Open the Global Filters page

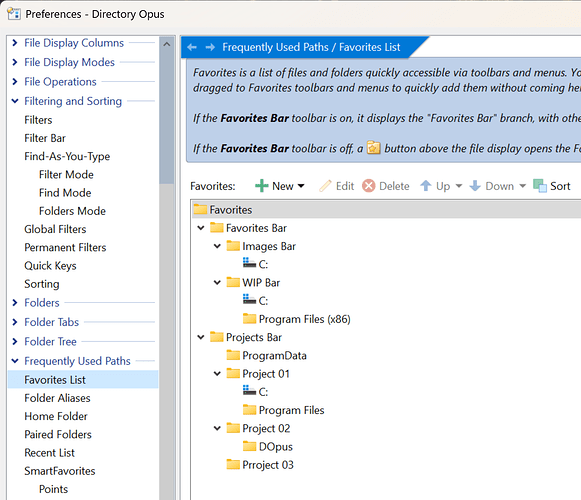click(55, 229)
